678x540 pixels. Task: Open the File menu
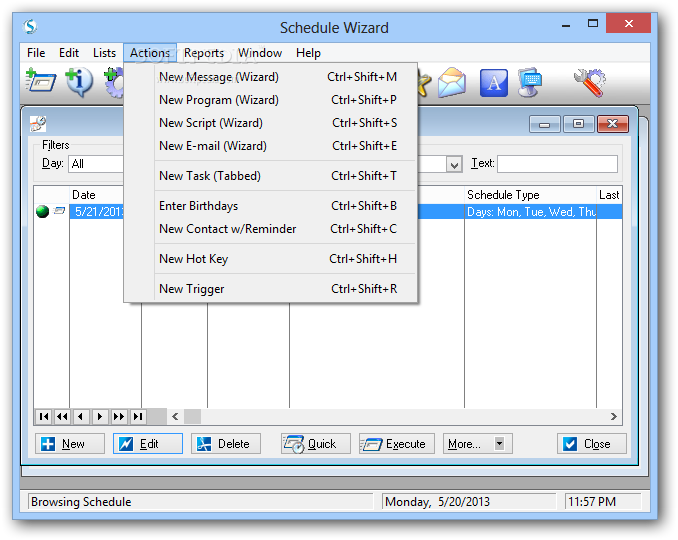pyautogui.click(x=36, y=53)
